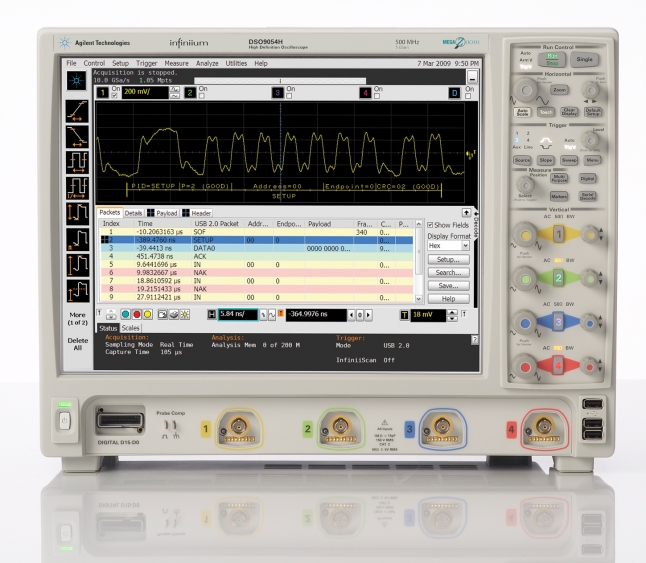
Task: Click the channel 4 number badge
Action: pyautogui.click(x=365, y=93)
